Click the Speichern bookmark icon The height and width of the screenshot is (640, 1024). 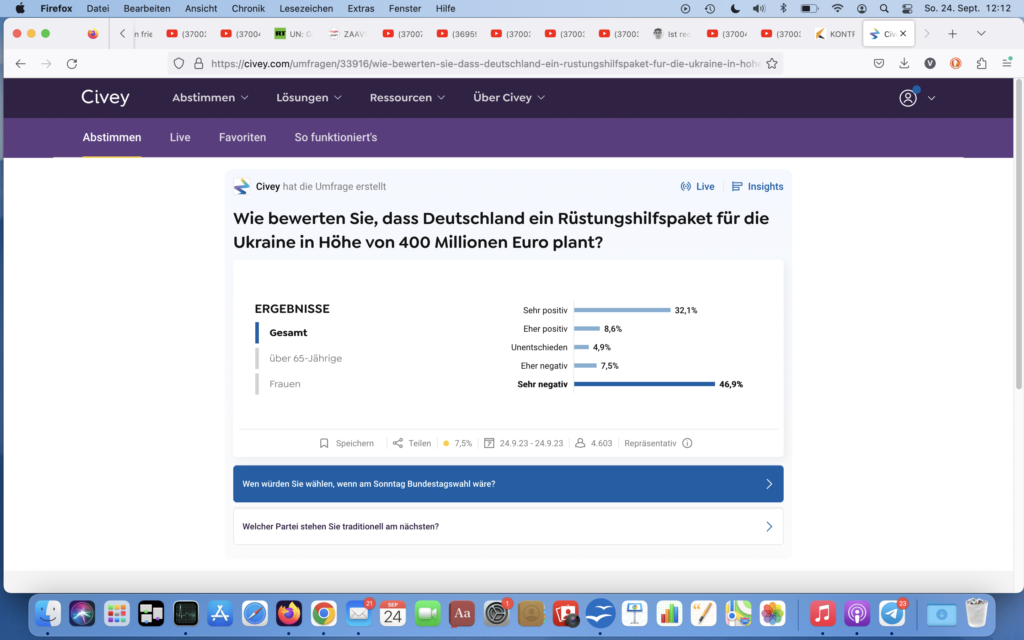pos(324,443)
